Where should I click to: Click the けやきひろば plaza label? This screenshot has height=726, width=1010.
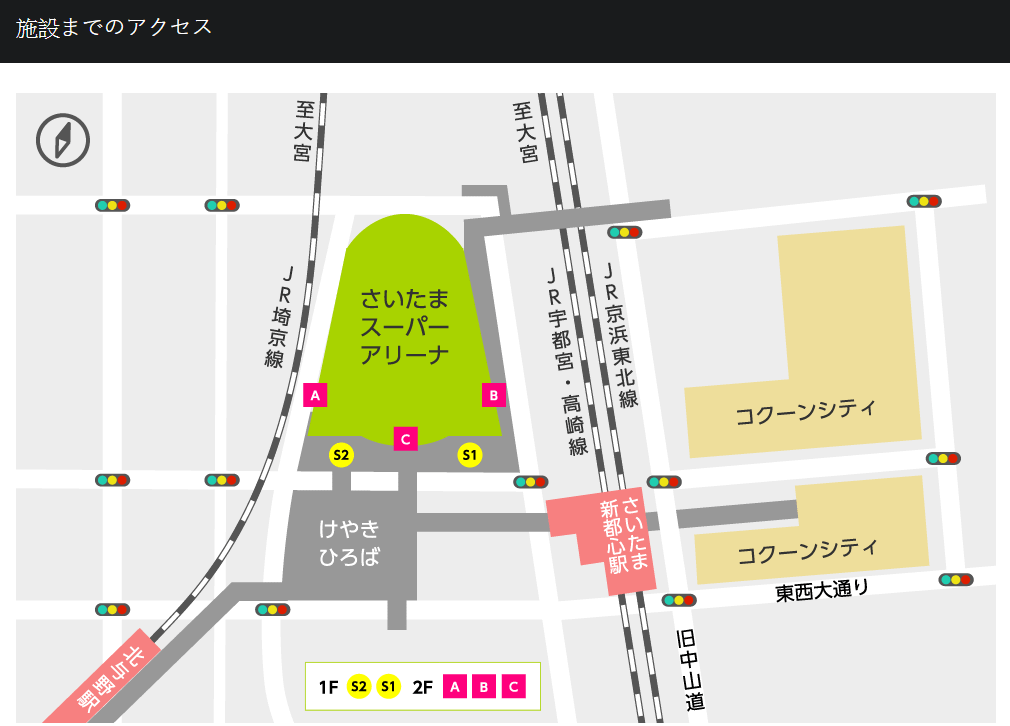coord(349,542)
